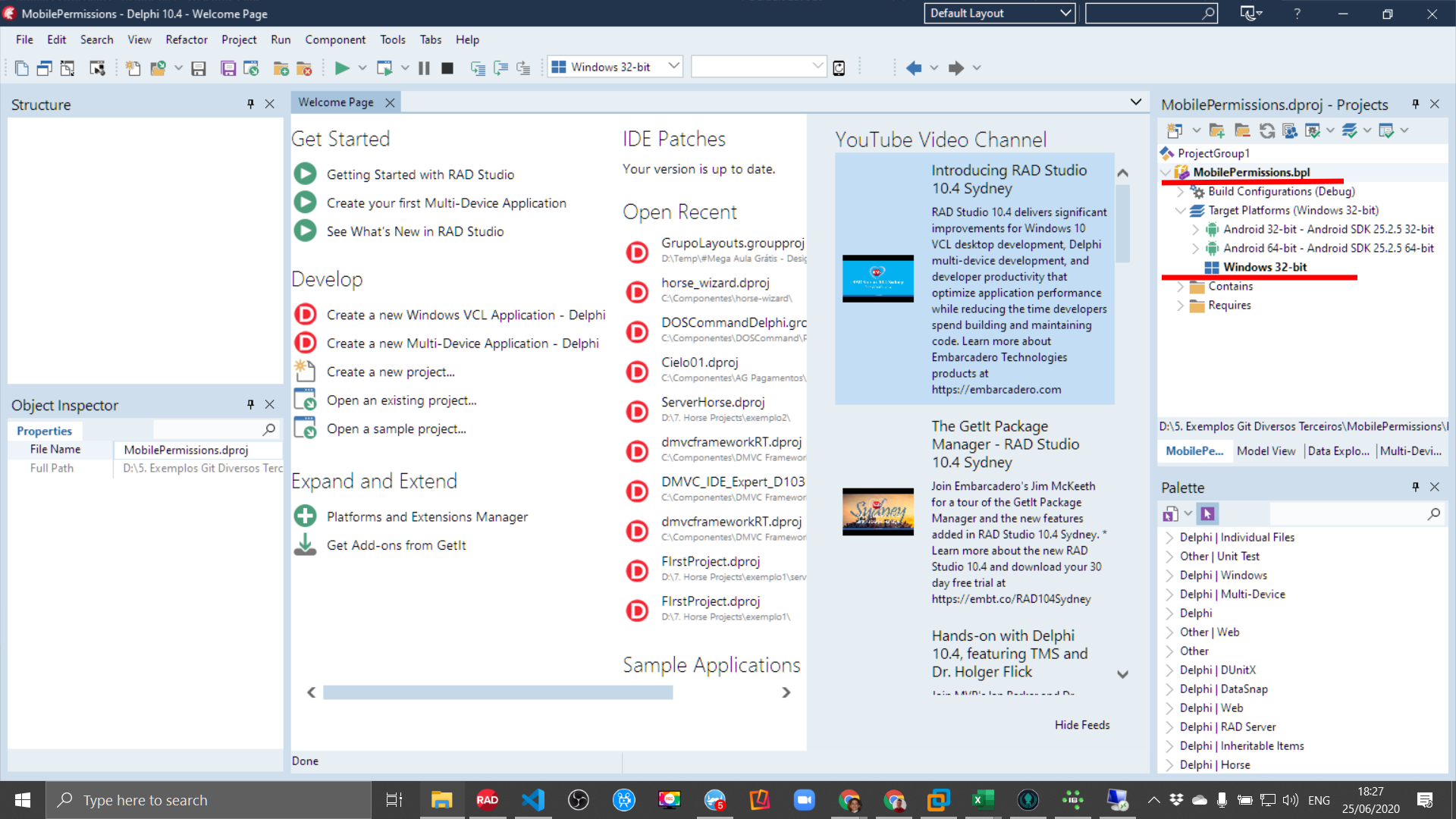The height and width of the screenshot is (819, 1456).
Task: Open the Refactor menu
Action: click(186, 39)
